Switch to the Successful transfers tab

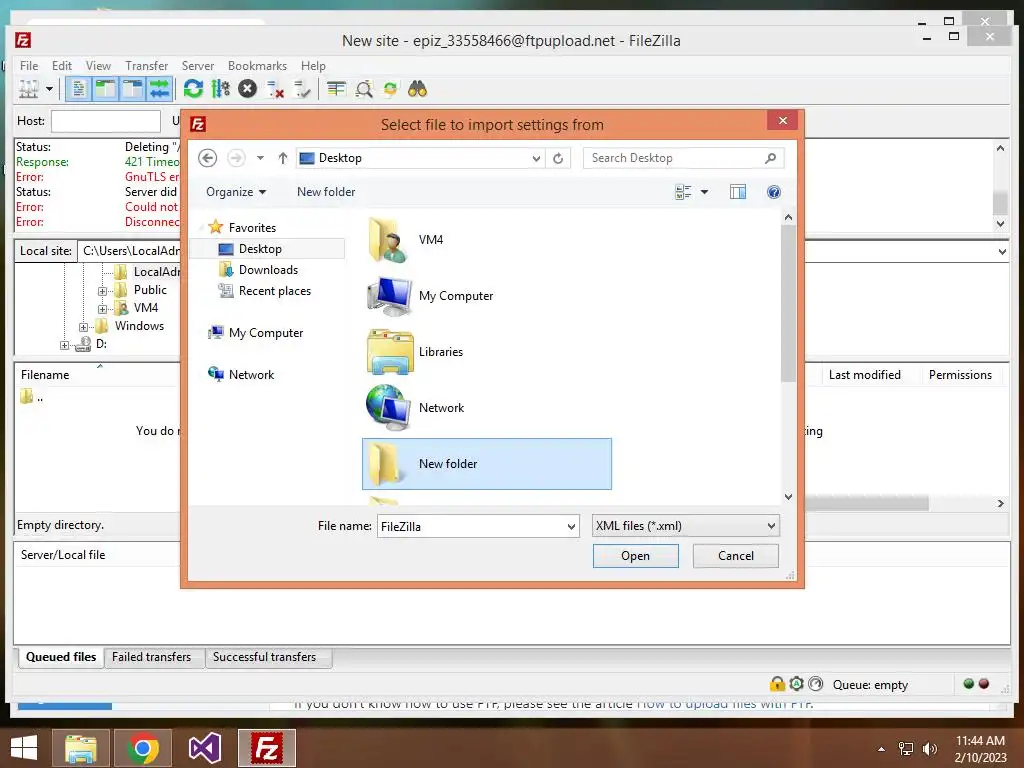pyautogui.click(x=264, y=657)
